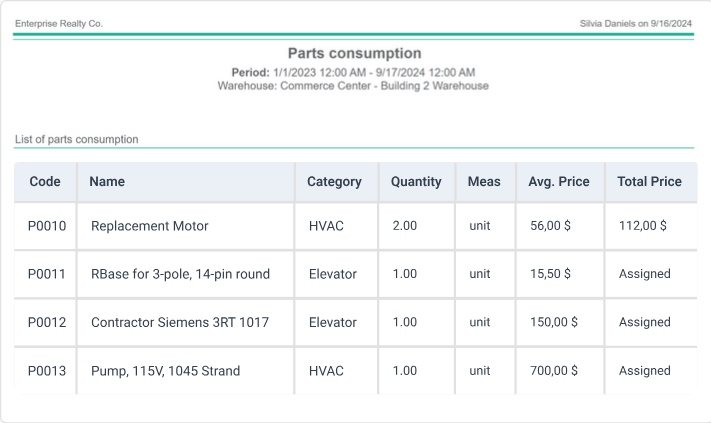The height and width of the screenshot is (423, 711).
Task: Click the Assigned status for the Pump row
Action: [x=644, y=371]
